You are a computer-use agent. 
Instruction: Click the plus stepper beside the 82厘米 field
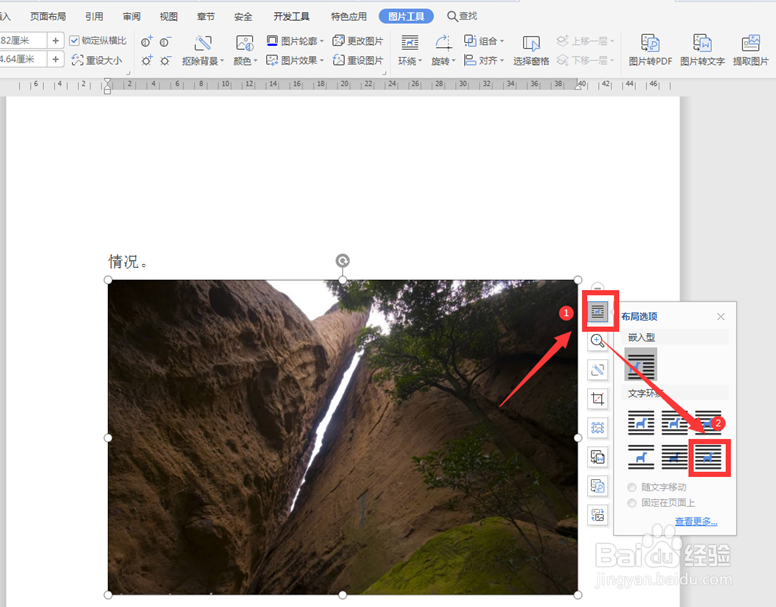click(x=55, y=41)
